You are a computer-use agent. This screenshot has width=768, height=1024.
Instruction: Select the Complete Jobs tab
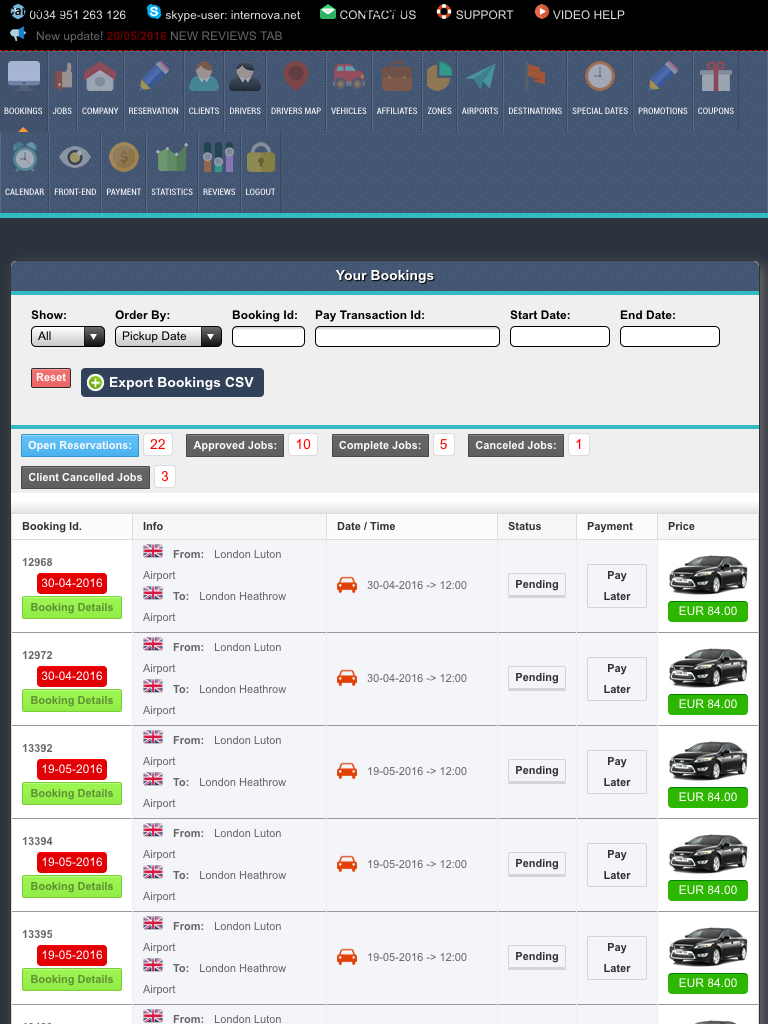380,445
